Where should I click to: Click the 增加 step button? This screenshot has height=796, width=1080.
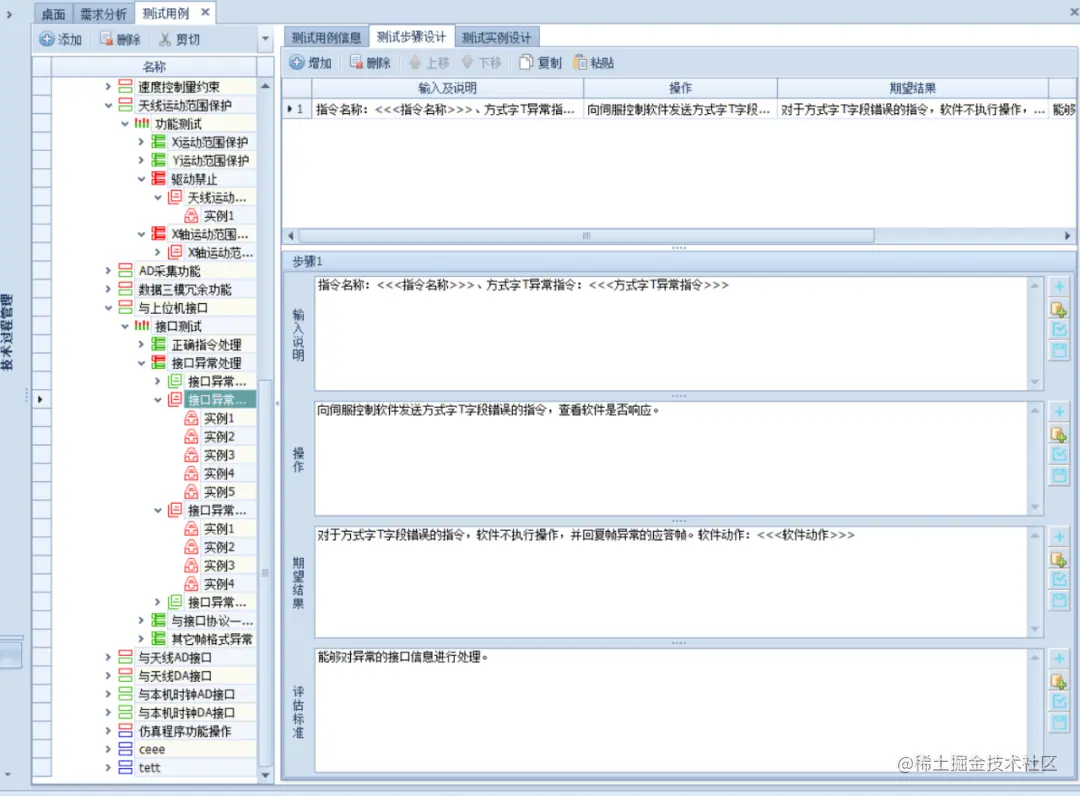311,63
